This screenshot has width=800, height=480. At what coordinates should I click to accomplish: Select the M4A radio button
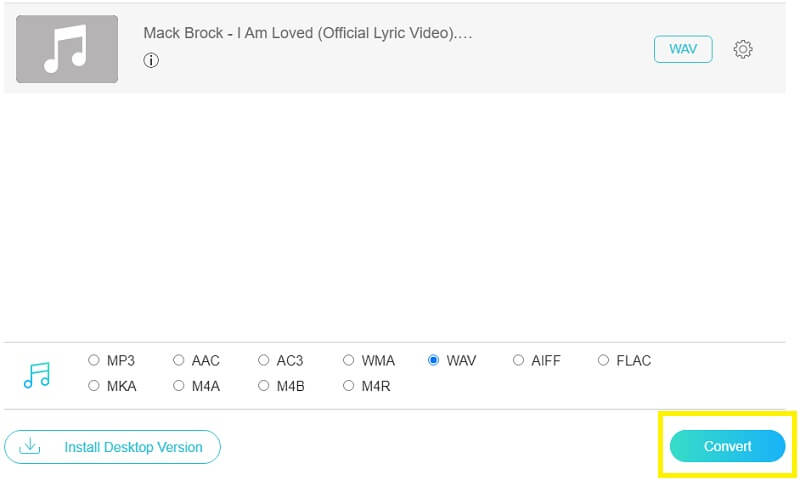(179, 385)
